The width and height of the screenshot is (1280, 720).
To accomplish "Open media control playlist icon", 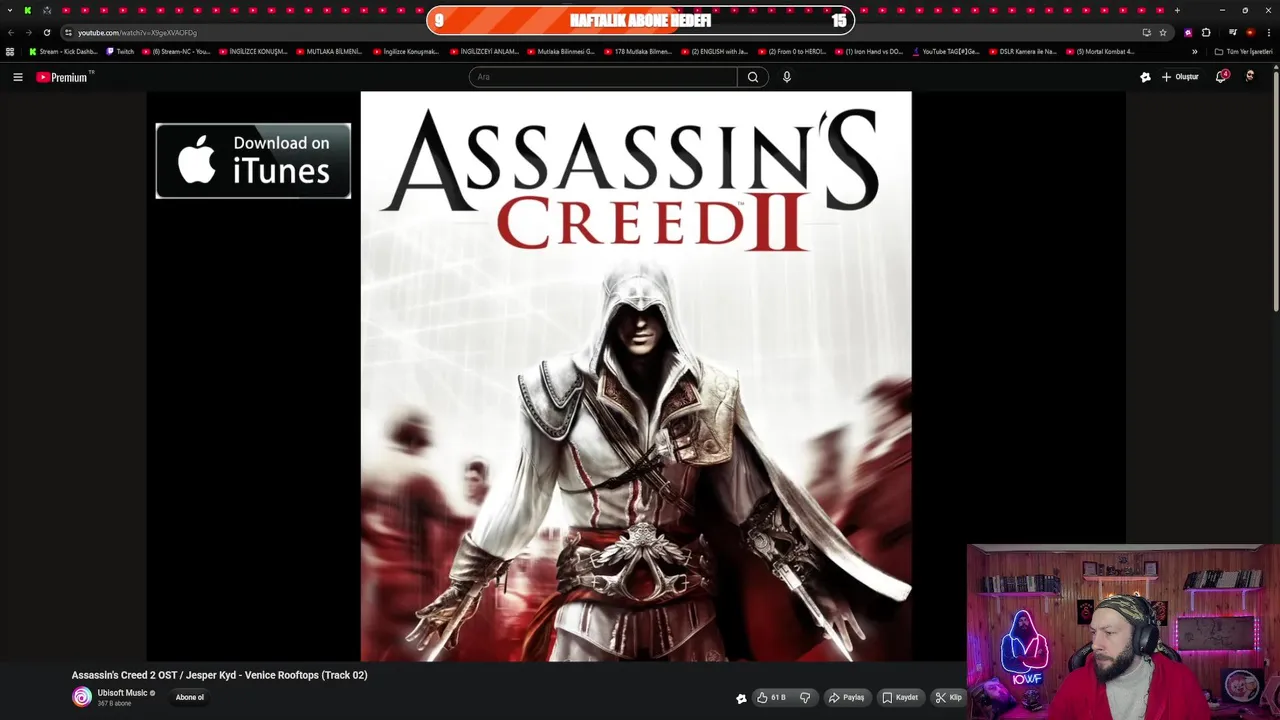I will (x=1233, y=32).
